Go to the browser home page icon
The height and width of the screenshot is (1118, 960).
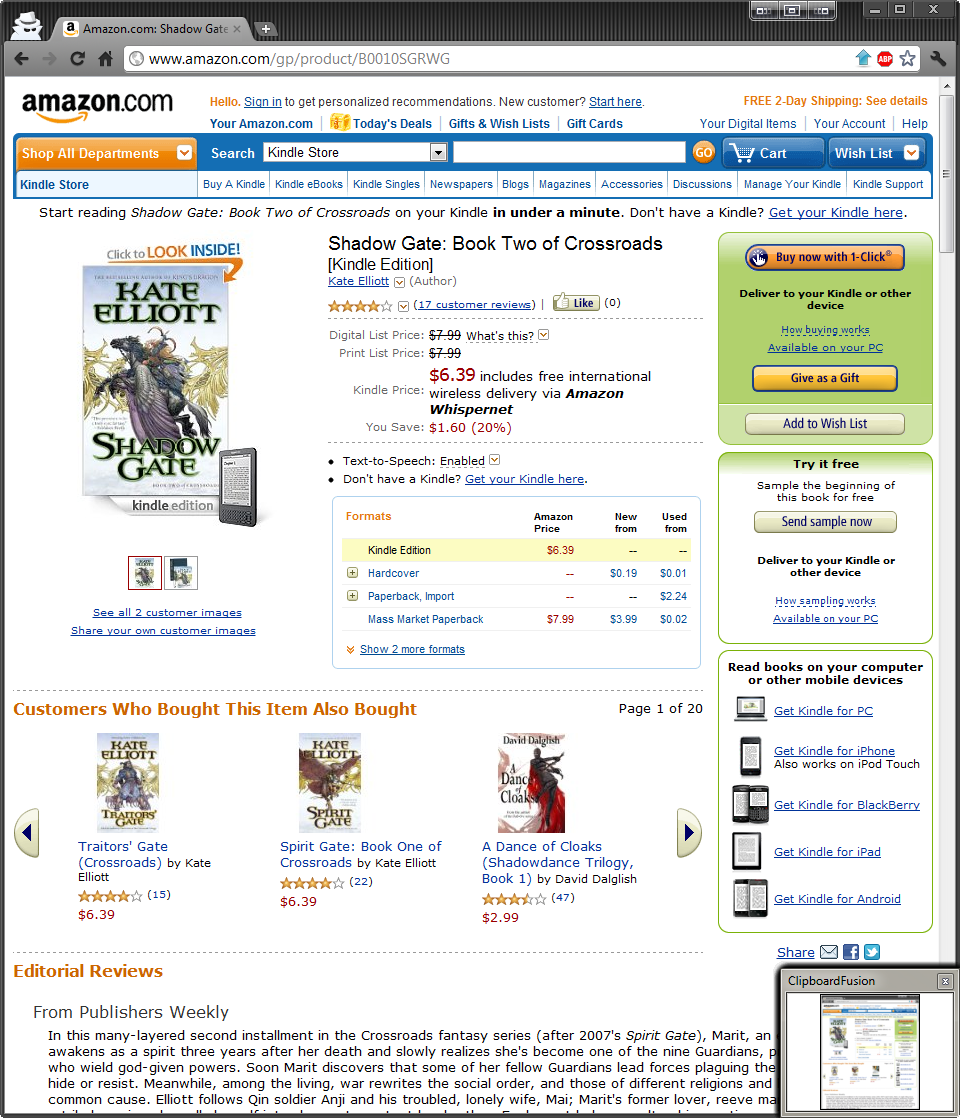point(105,58)
